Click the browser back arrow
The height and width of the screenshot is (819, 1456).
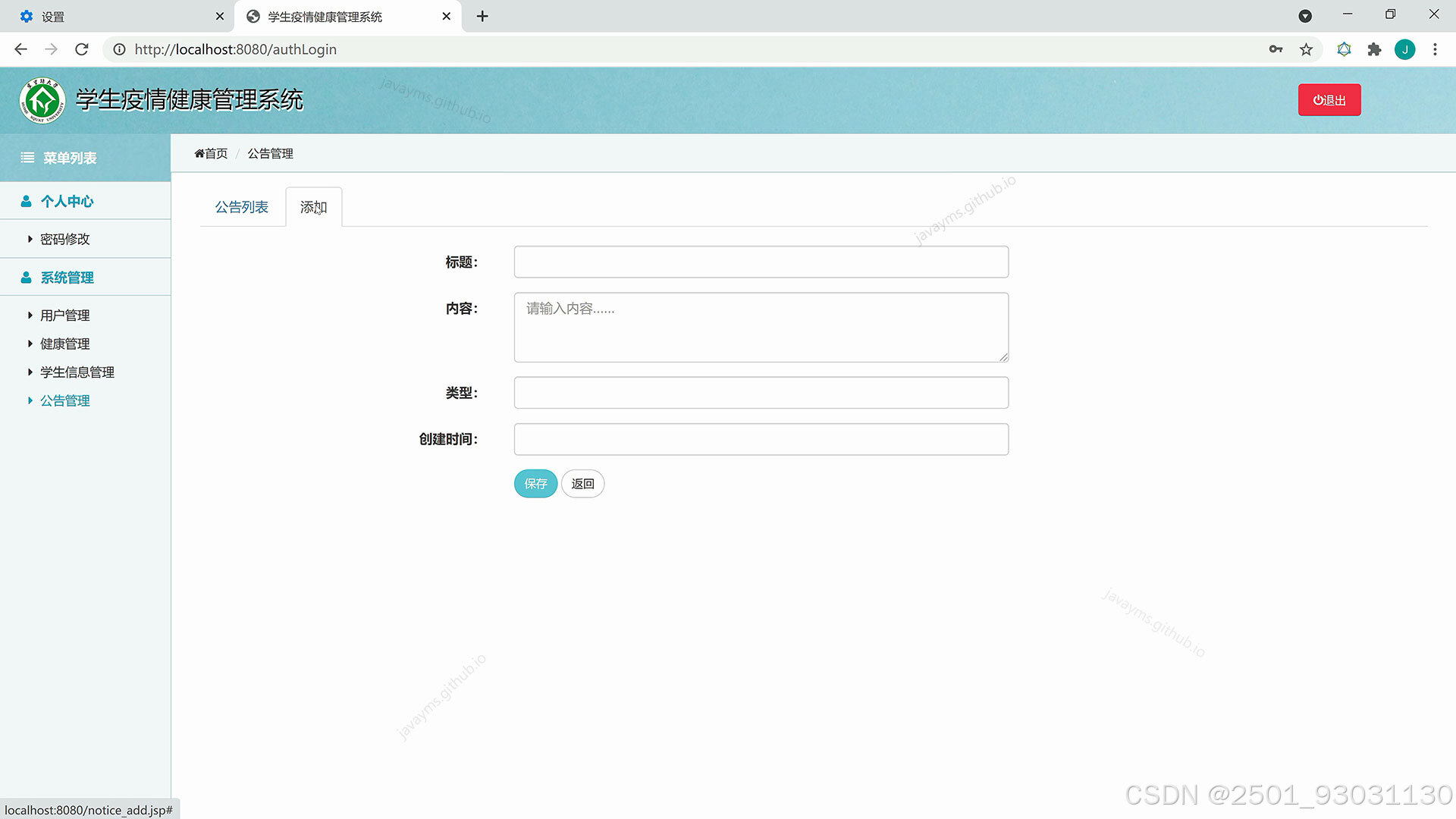coord(20,49)
